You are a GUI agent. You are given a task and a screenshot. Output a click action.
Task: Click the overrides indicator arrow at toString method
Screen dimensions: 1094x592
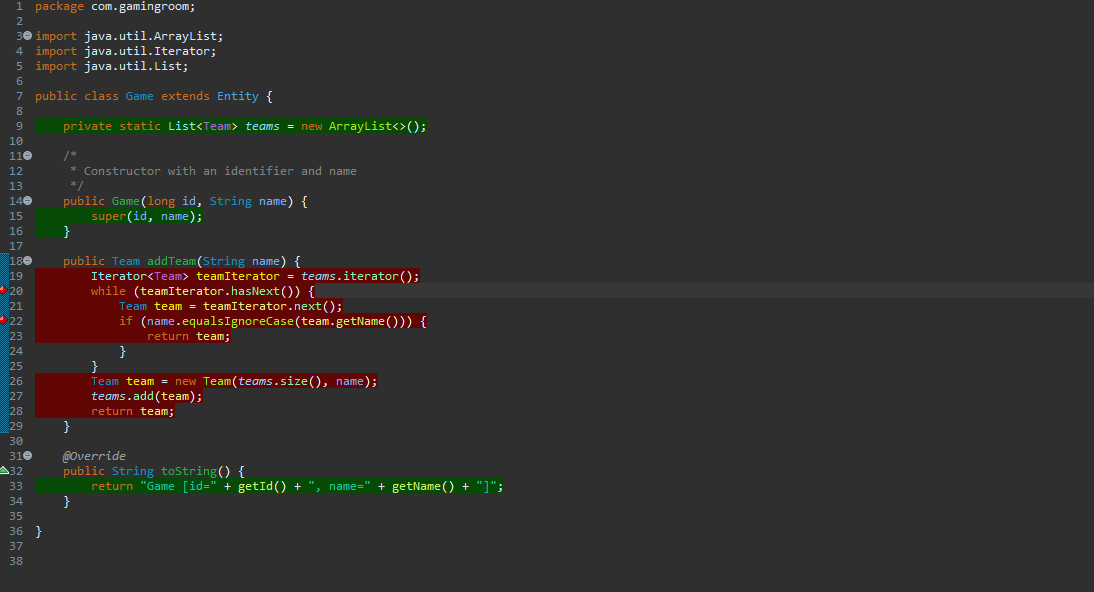(x=5, y=470)
